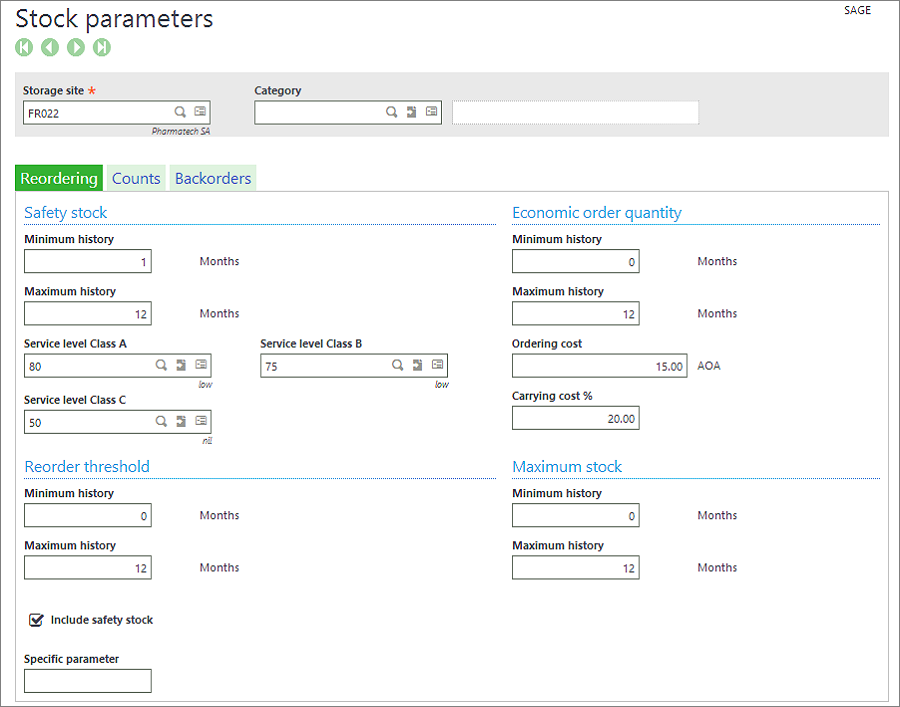Search Service level Class B with magnifier
900x707 pixels.
click(x=397, y=365)
